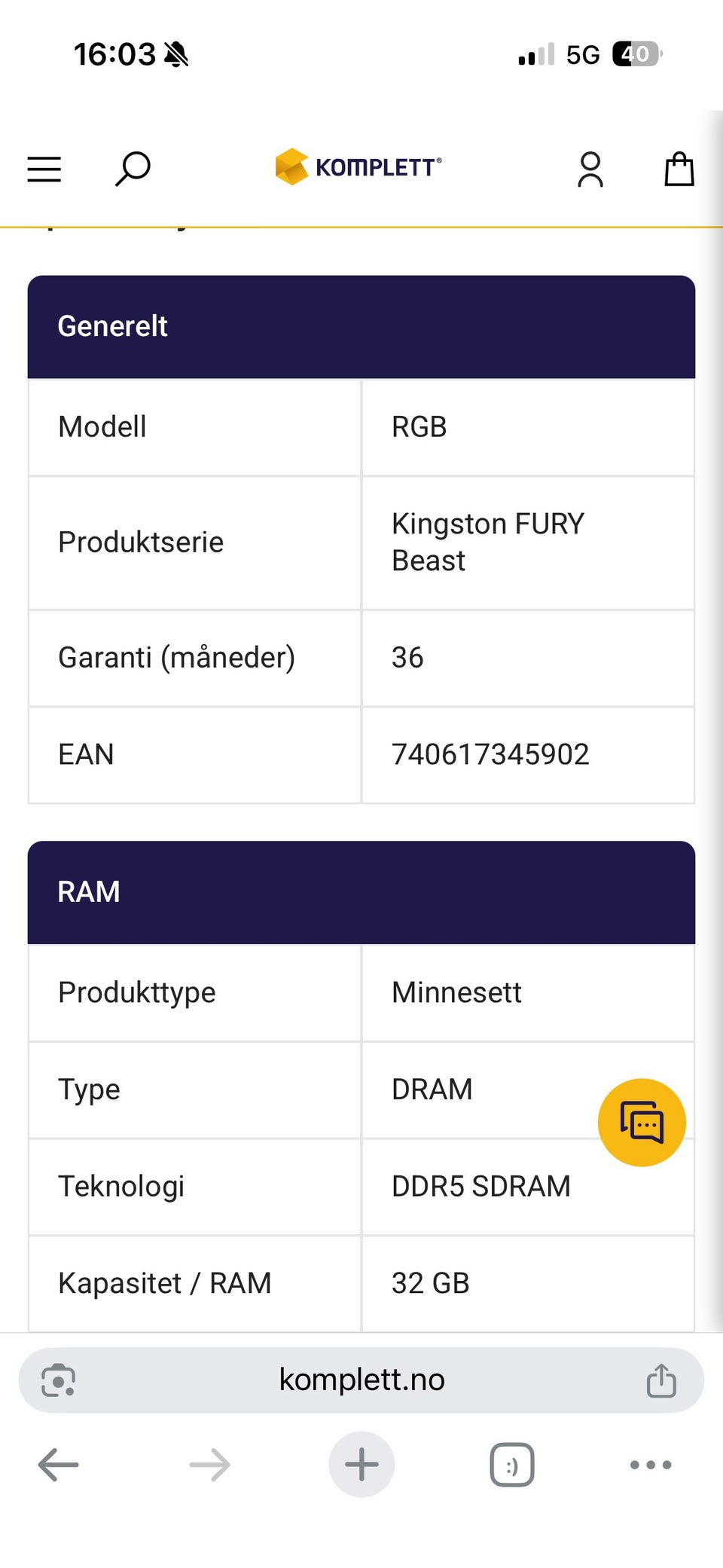
Task: Tap the camera search icon in address bar
Action: (x=58, y=1380)
